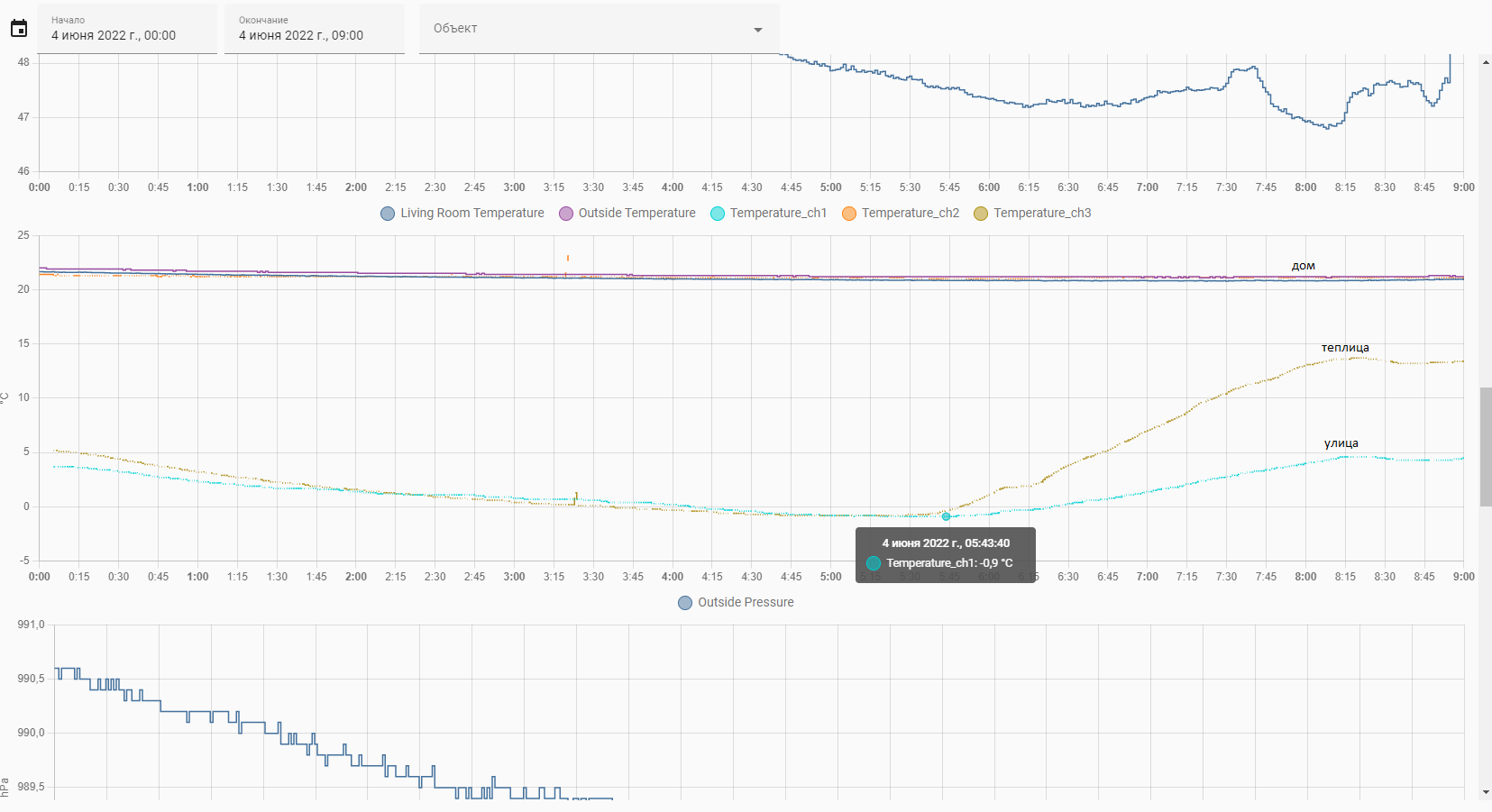Viewport: 1492px width, 812px height.
Task: Click scrollbar up arrow
Action: (x=1485, y=62)
